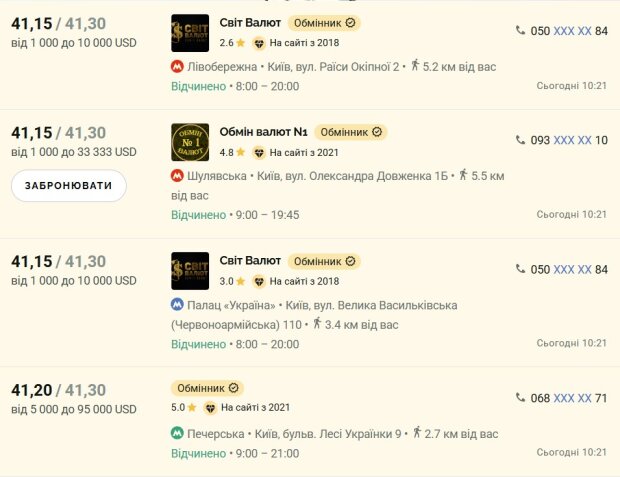The image size is (620, 477).
Task: Click the Обмін валют №1 logo
Action: click(x=190, y=142)
